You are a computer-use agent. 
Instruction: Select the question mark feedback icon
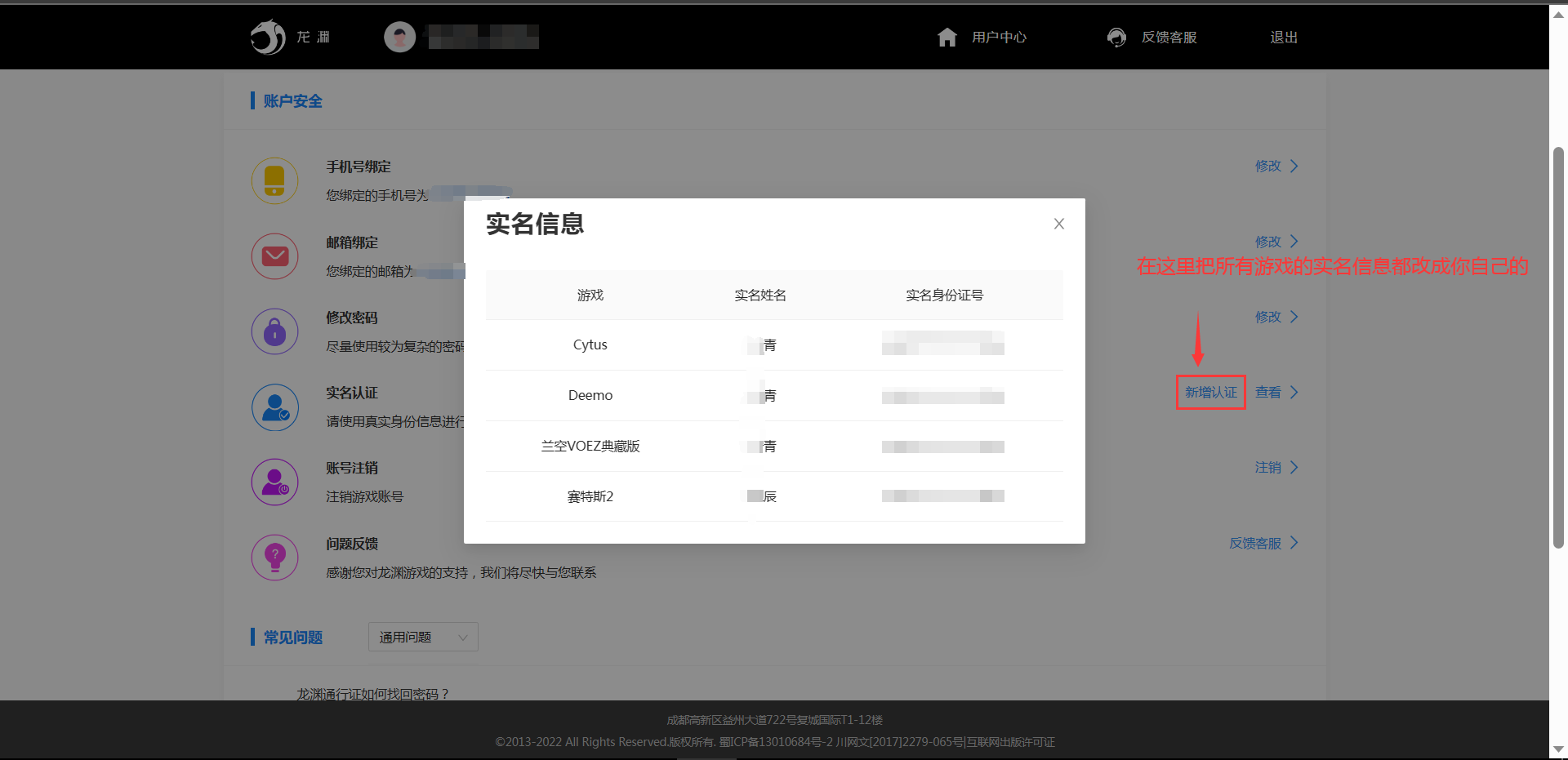[x=274, y=558]
